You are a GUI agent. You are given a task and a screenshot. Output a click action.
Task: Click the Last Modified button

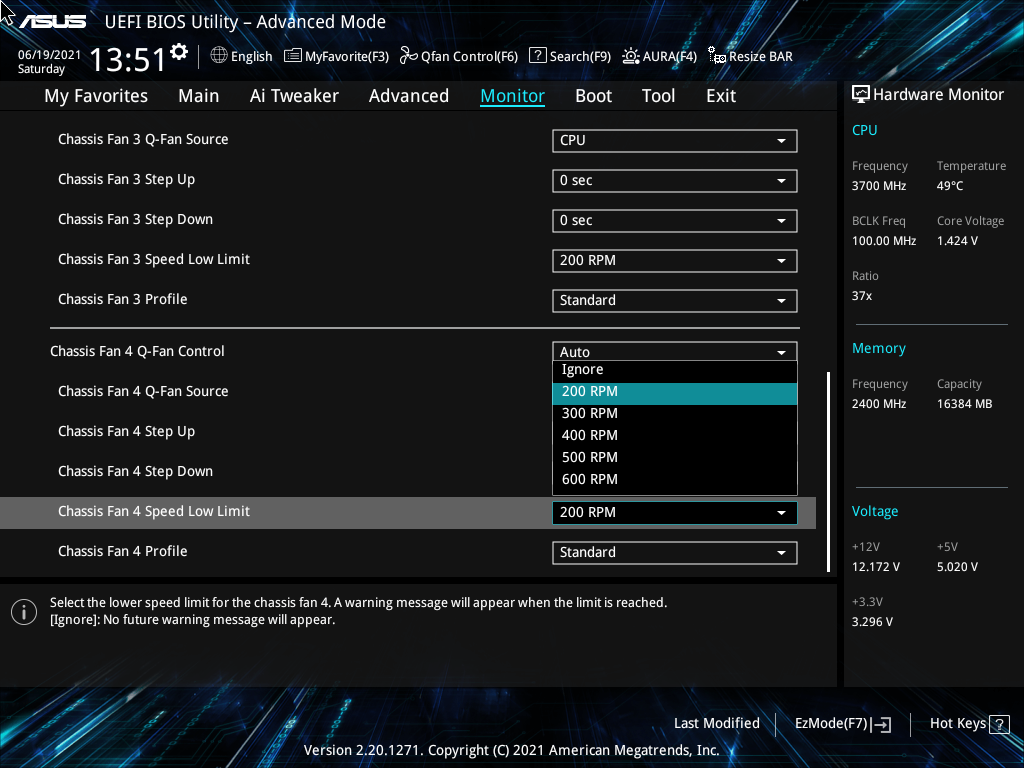click(x=716, y=723)
